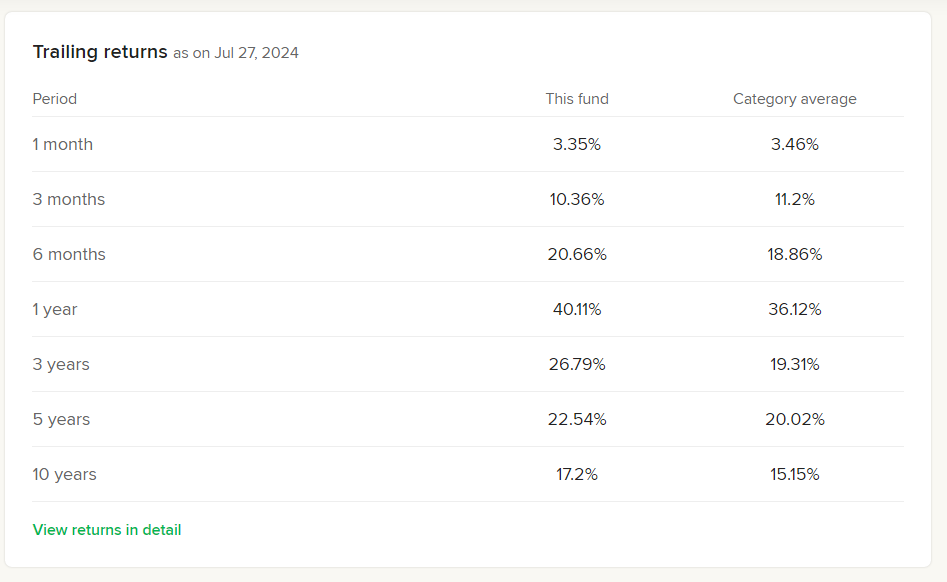This screenshot has width=947, height=582.
Task: Select the 17.2% ten-year fund return
Action: [x=577, y=474]
